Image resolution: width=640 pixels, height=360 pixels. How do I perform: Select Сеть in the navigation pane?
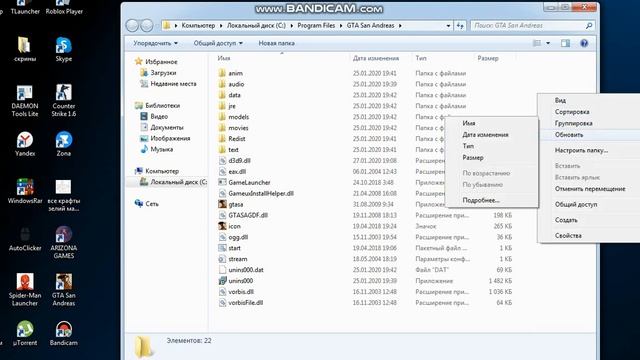coord(147,204)
